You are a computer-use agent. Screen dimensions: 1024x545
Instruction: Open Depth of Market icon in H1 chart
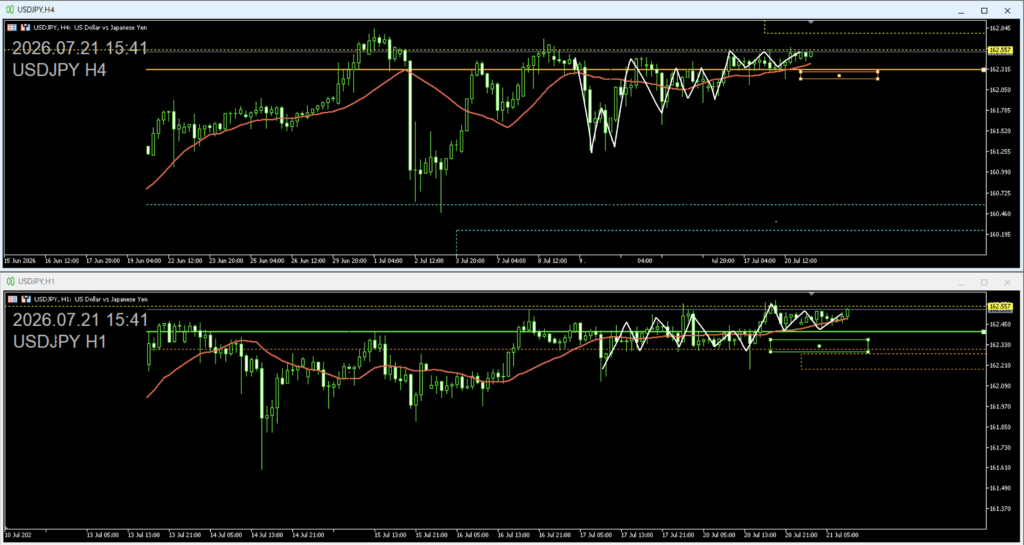pos(26,299)
